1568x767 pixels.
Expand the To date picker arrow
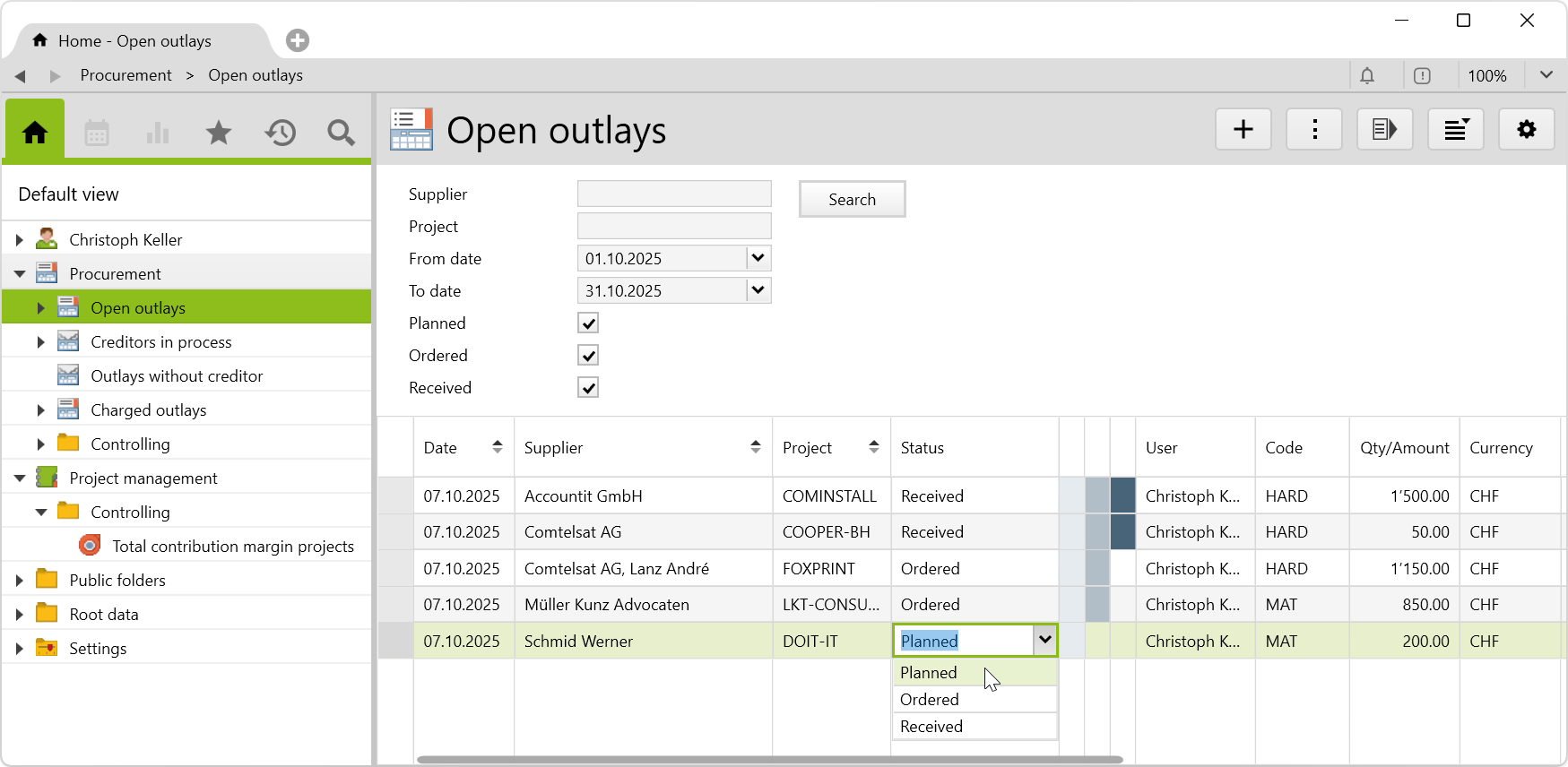point(758,291)
